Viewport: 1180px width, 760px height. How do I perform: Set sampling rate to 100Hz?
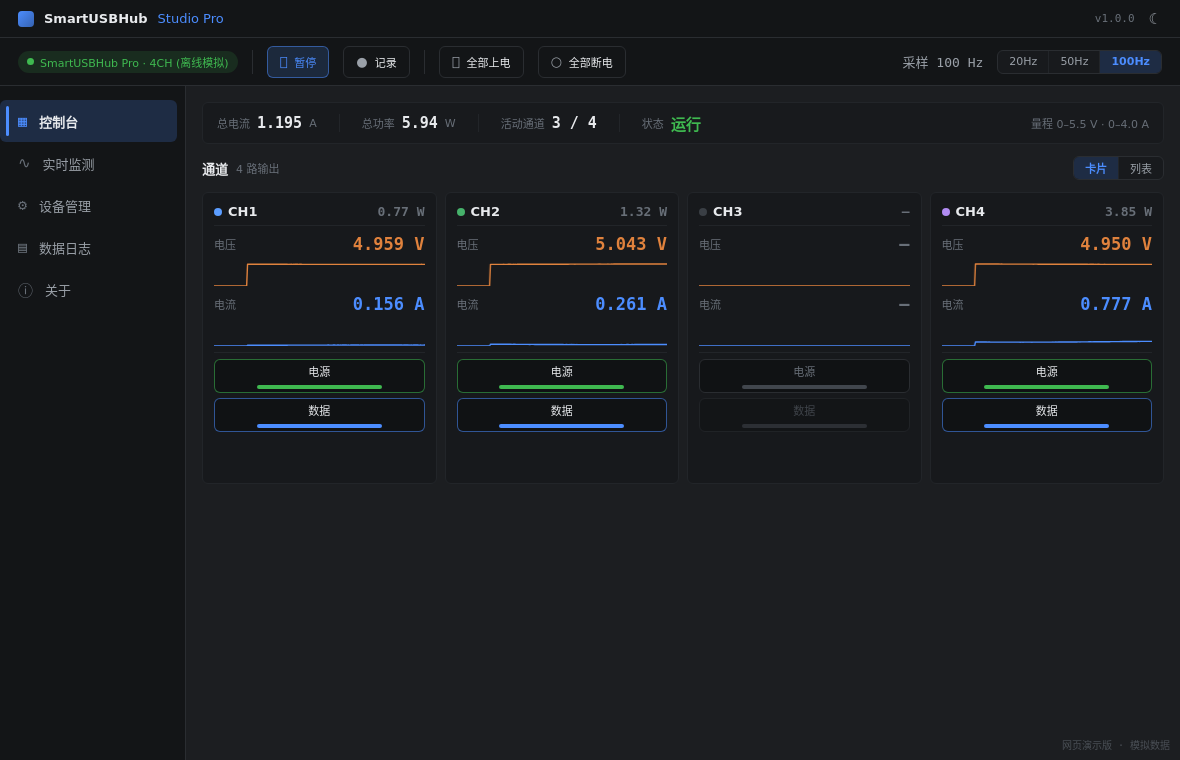click(1130, 62)
